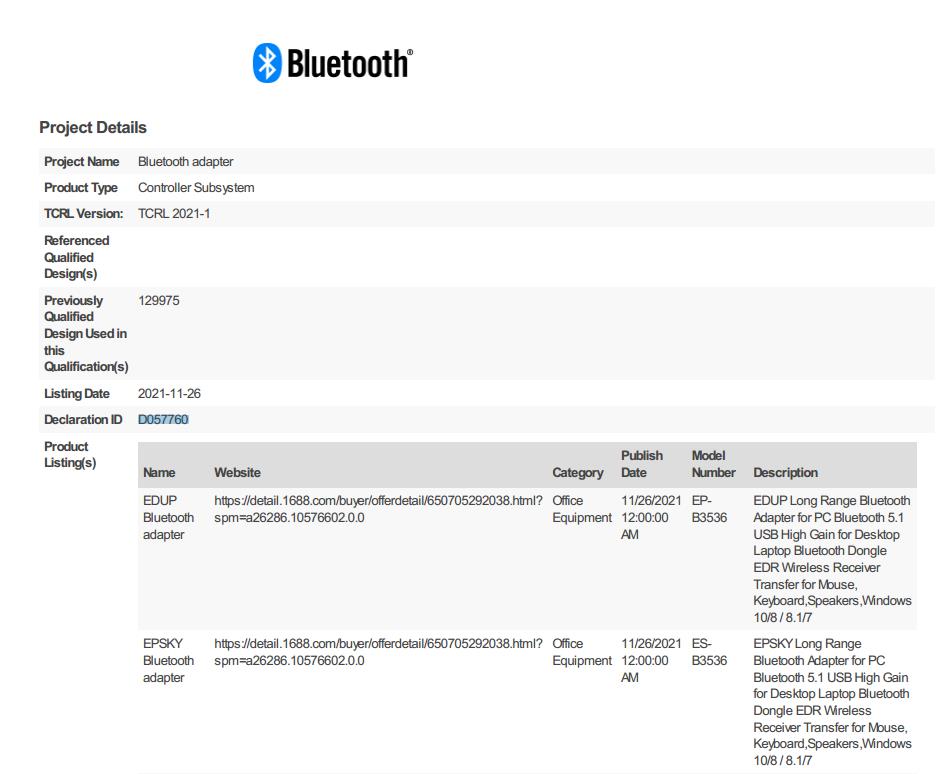The image size is (945, 774).
Task: Click the blue Bluetooth logo icon
Action: click(267, 63)
